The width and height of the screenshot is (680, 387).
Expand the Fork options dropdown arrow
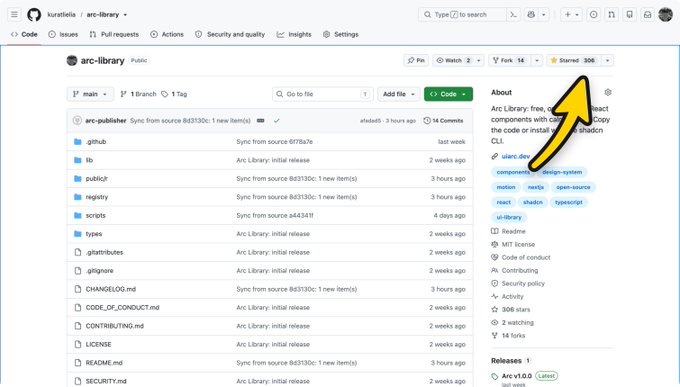click(537, 60)
